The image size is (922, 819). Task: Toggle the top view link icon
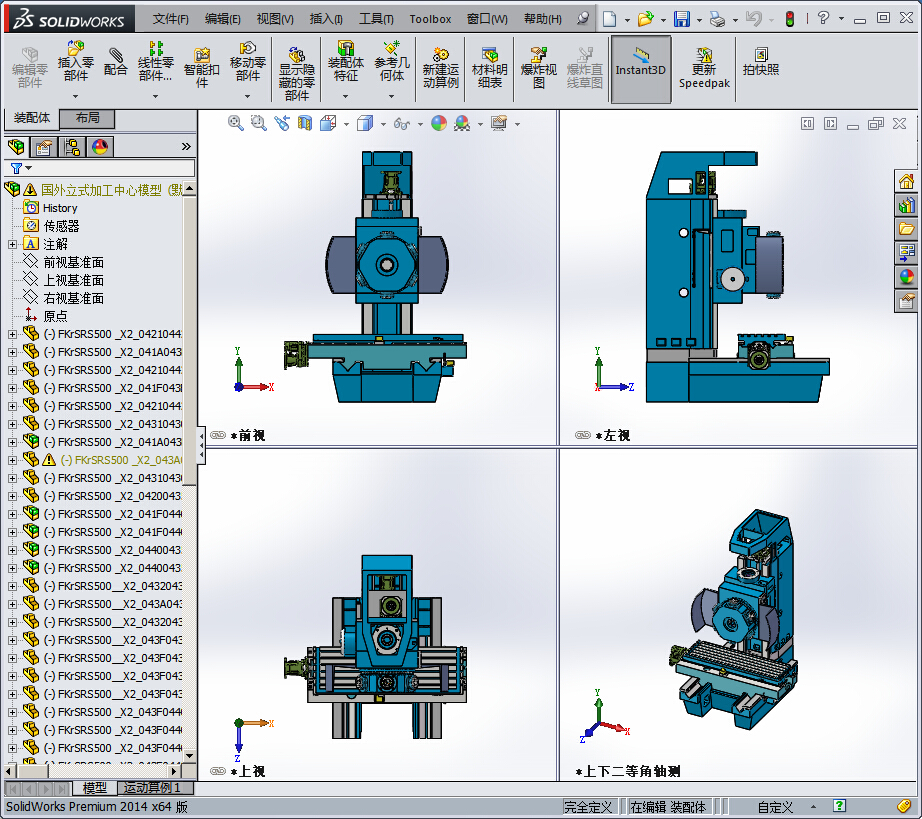tap(218, 771)
